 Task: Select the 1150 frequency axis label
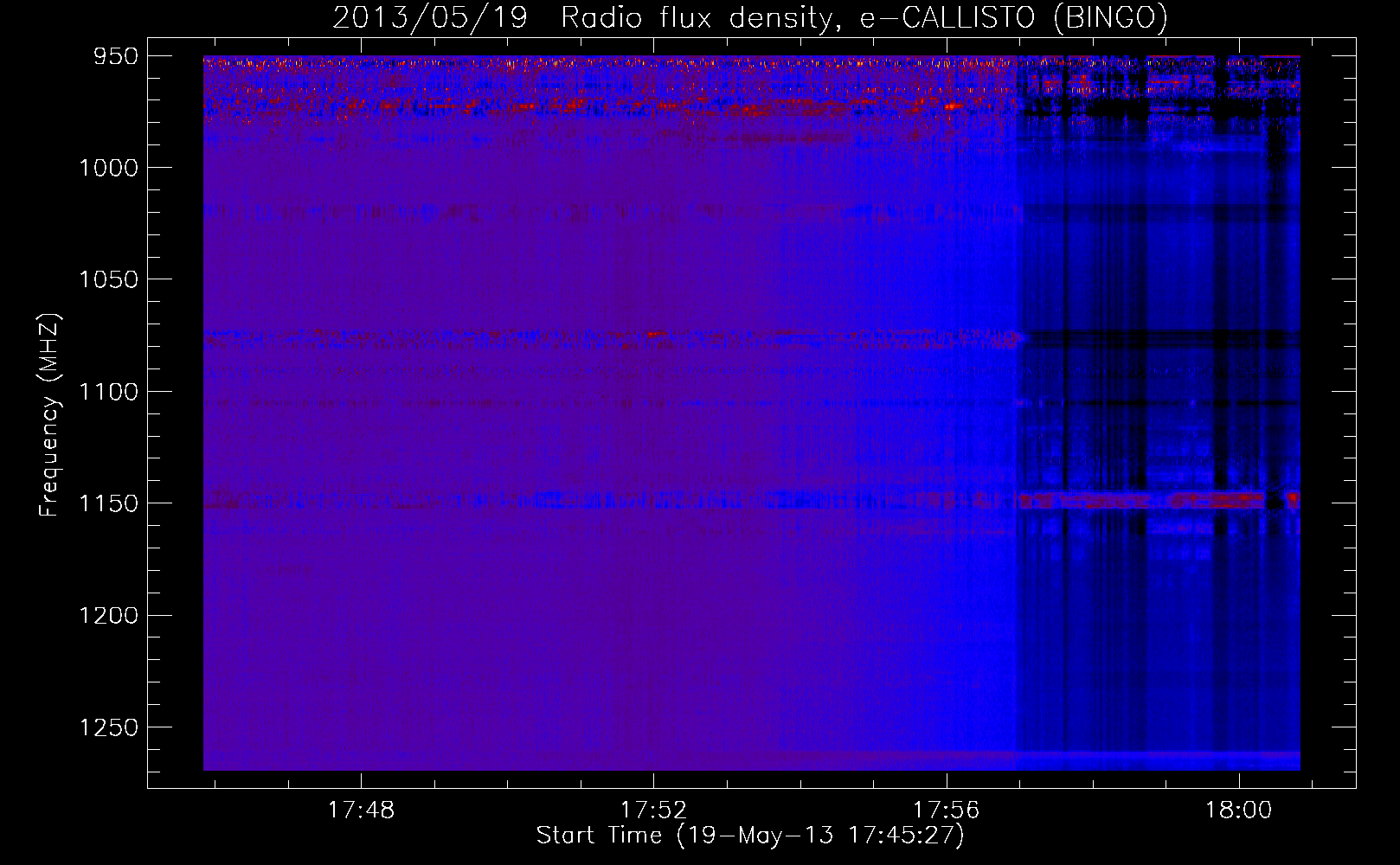108,503
